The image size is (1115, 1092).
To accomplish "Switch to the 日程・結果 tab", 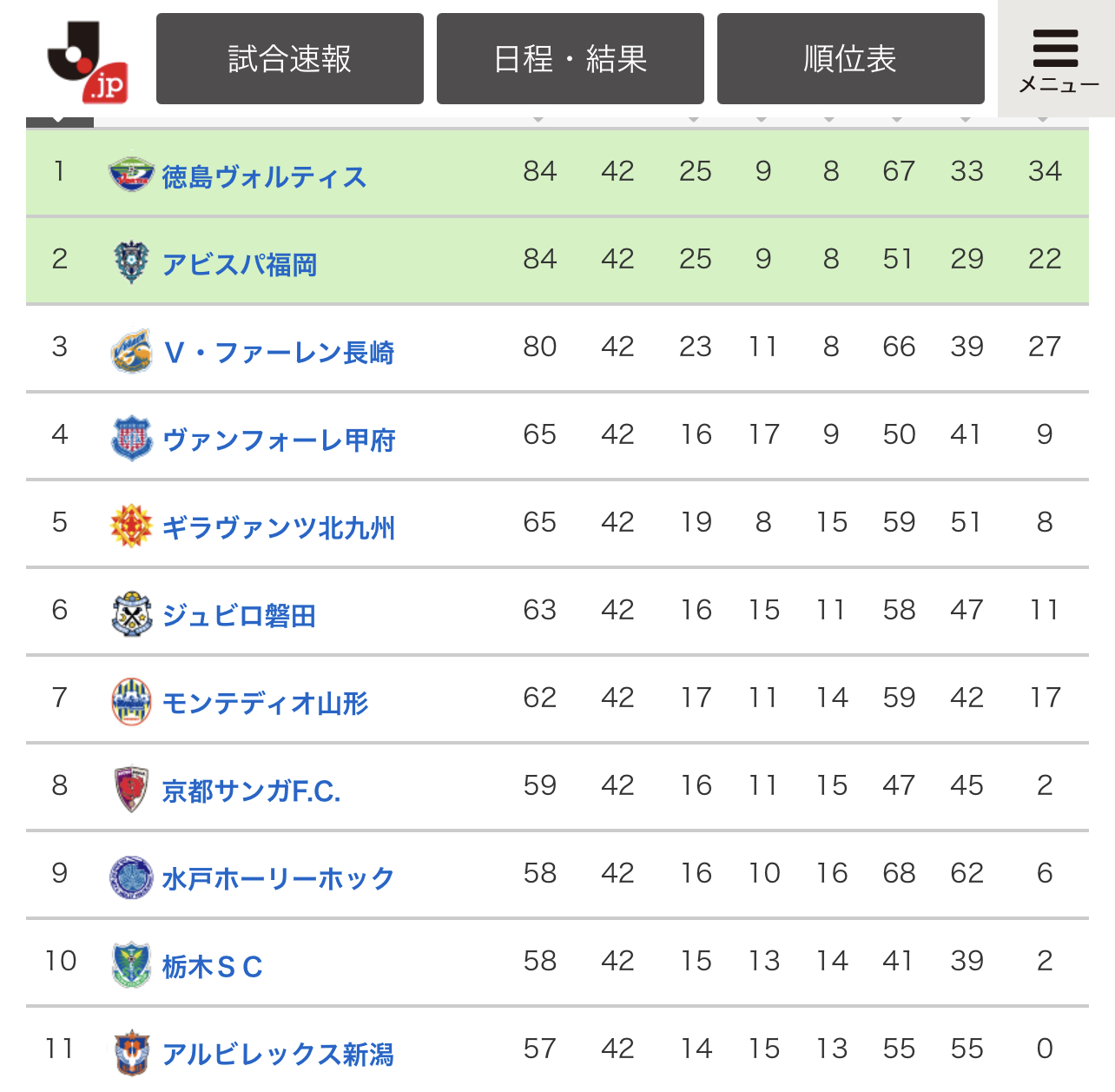I will [571, 58].
